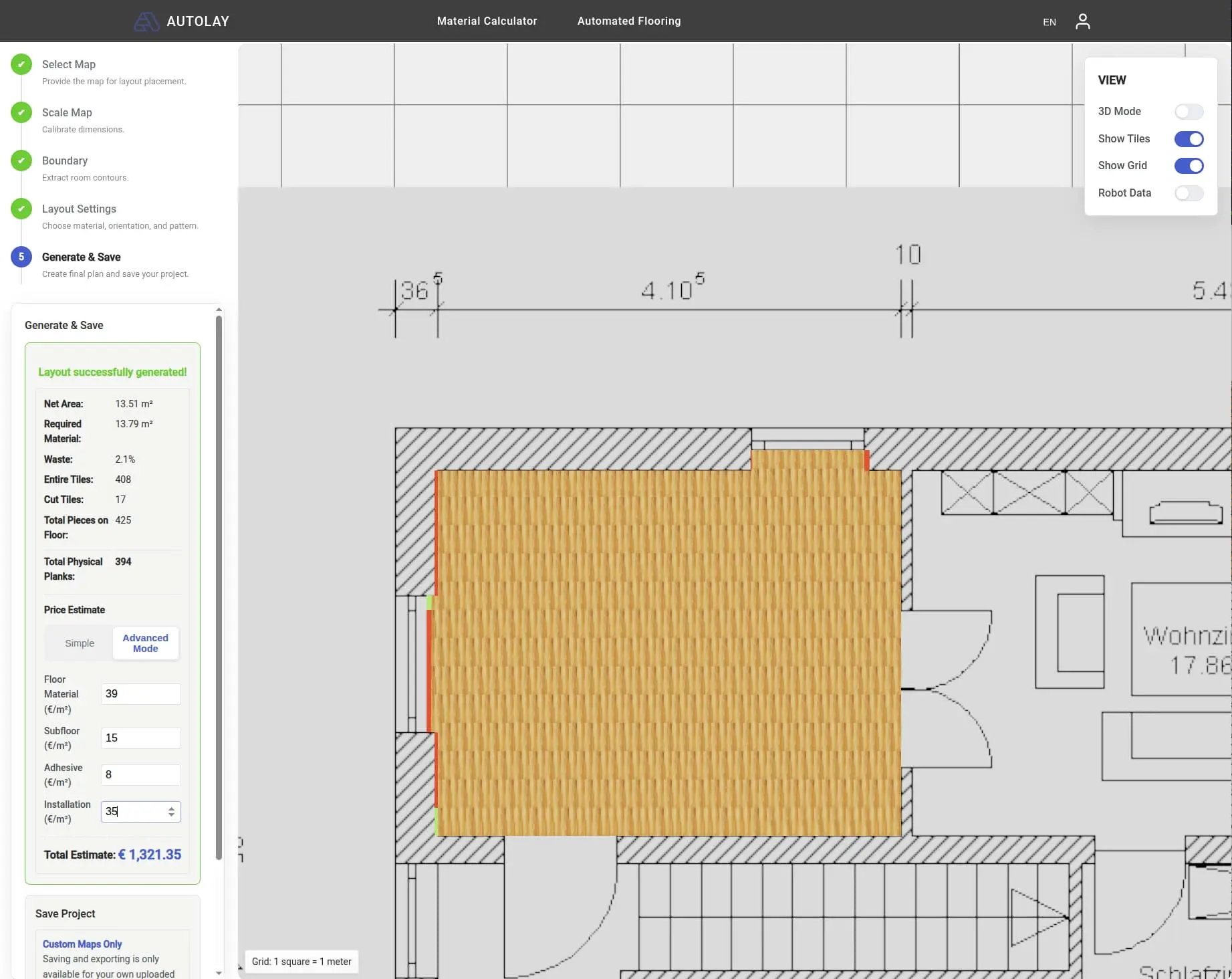Click the 'Grid: 1 square = 1 meter' label
The width and height of the screenshot is (1232, 979).
(301, 962)
